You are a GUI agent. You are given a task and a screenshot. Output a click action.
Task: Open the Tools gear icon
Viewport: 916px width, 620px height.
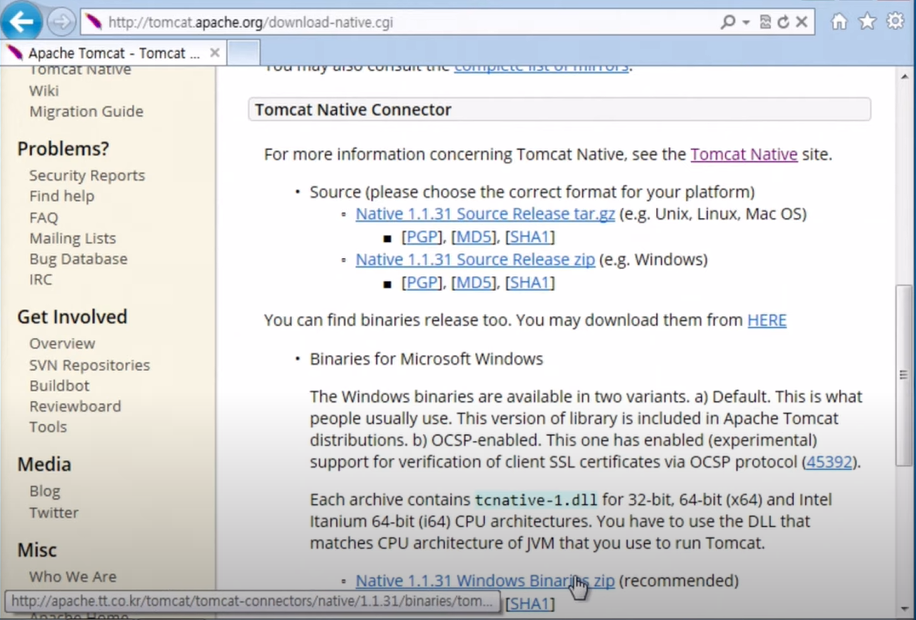click(x=895, y=22)
